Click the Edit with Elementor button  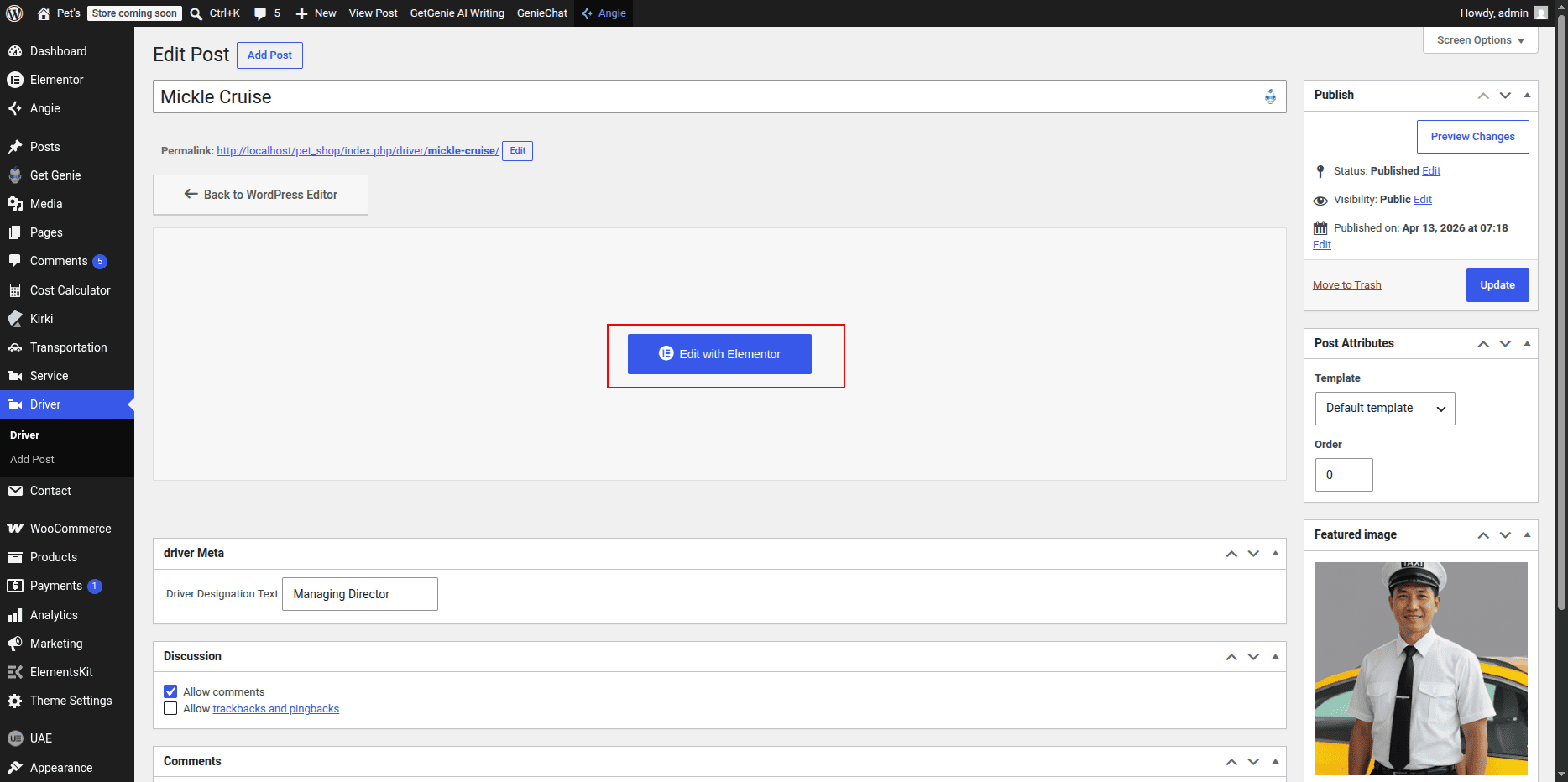pyautogui.click(x=719, y=354)
